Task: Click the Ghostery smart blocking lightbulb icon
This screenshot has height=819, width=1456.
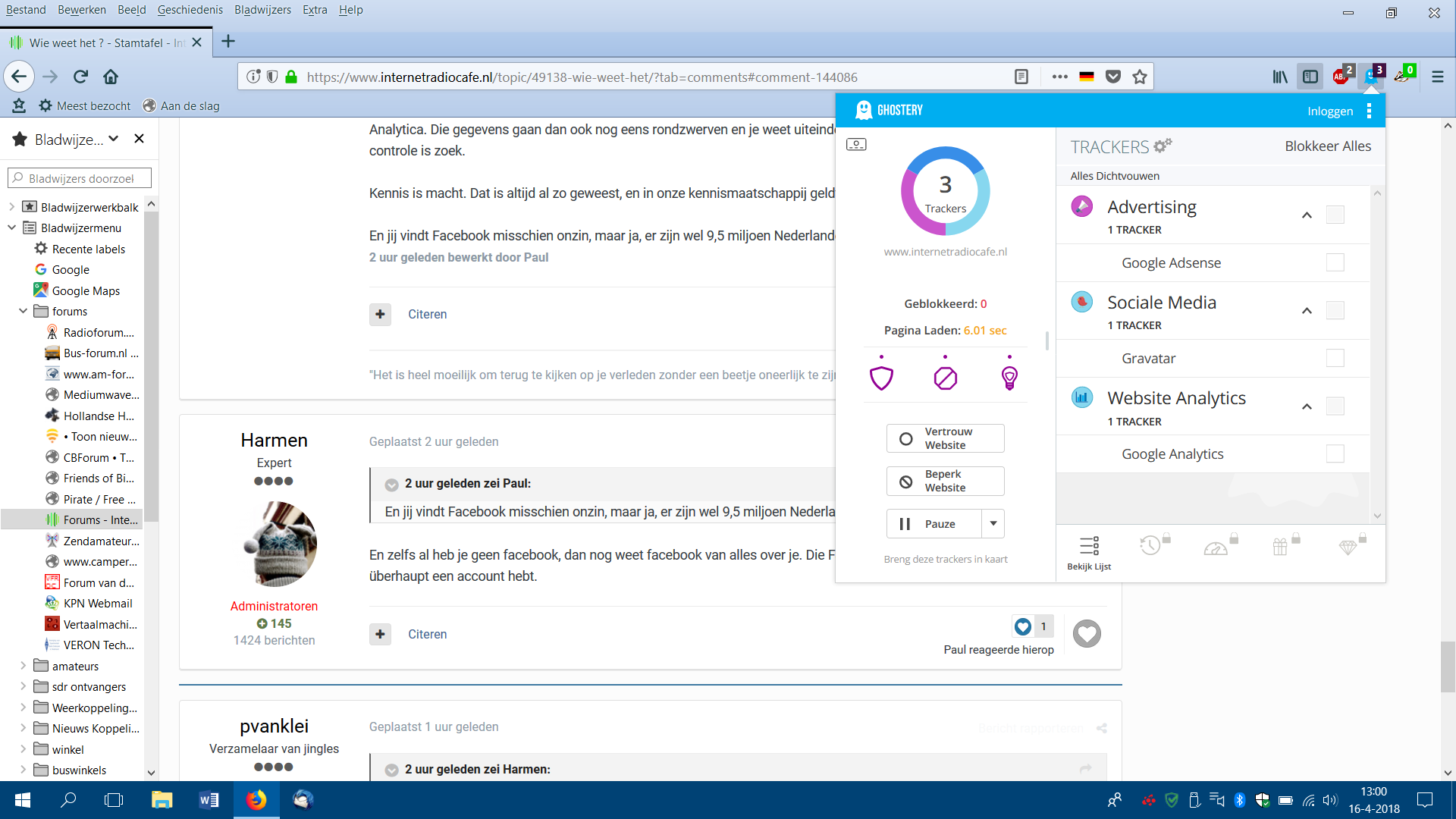Action: pyautogui.click(x=1009, y=377)
